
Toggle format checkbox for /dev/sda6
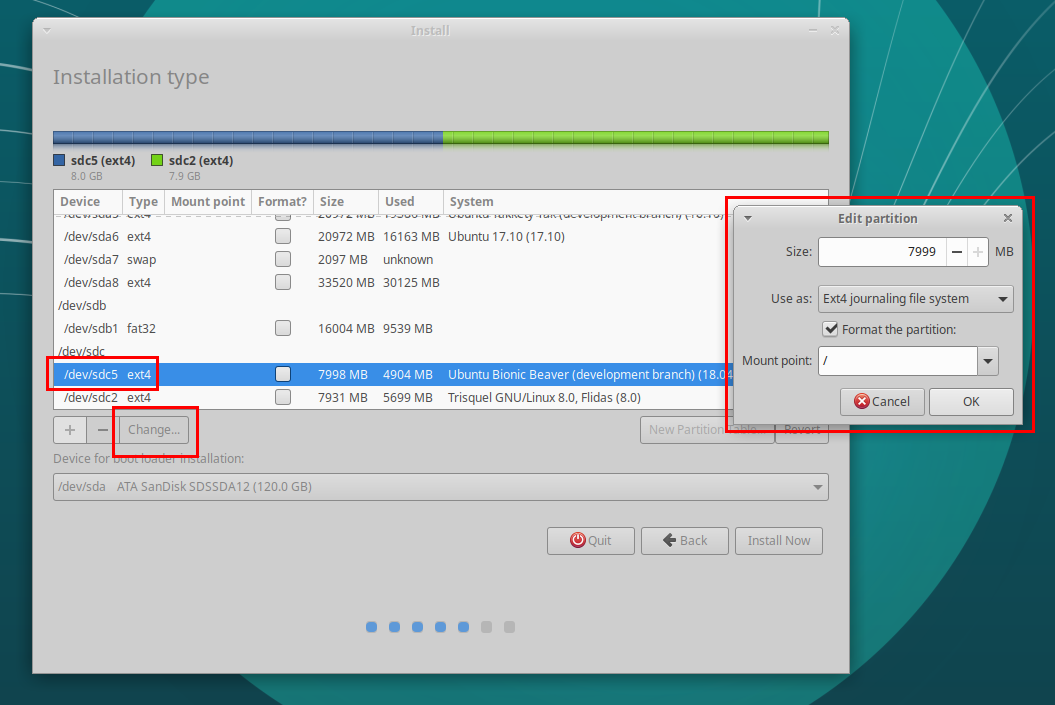pyautogui.click(x=283, y=236)
